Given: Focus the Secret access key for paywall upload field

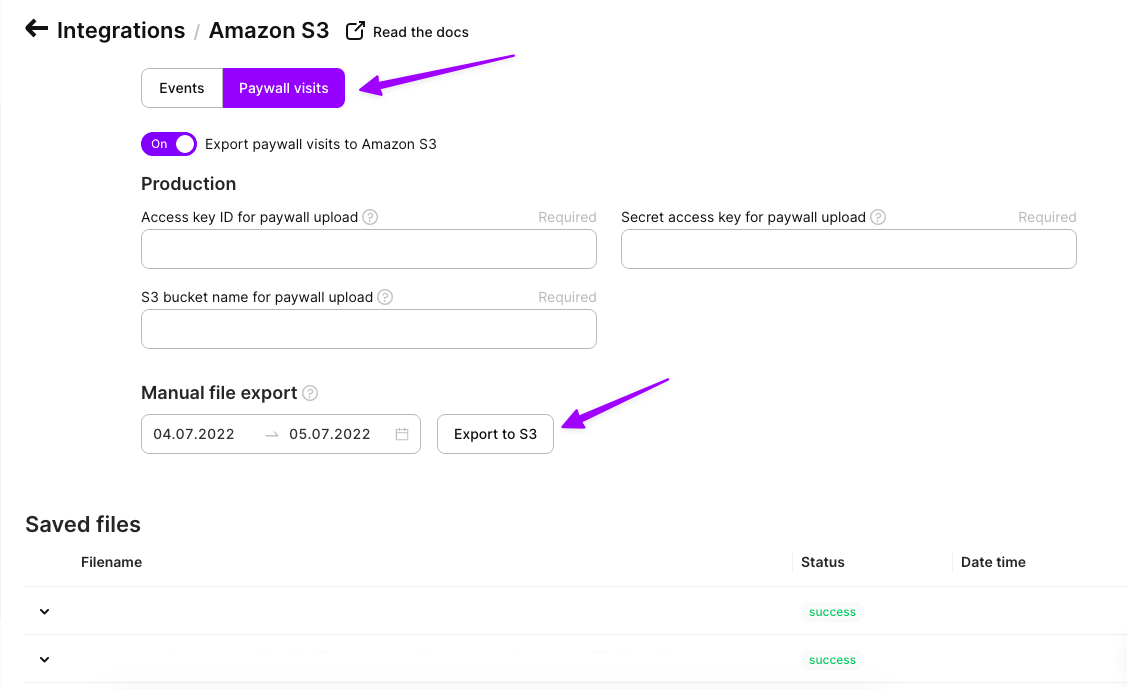Looking at the screenshot, I should 849,249.
